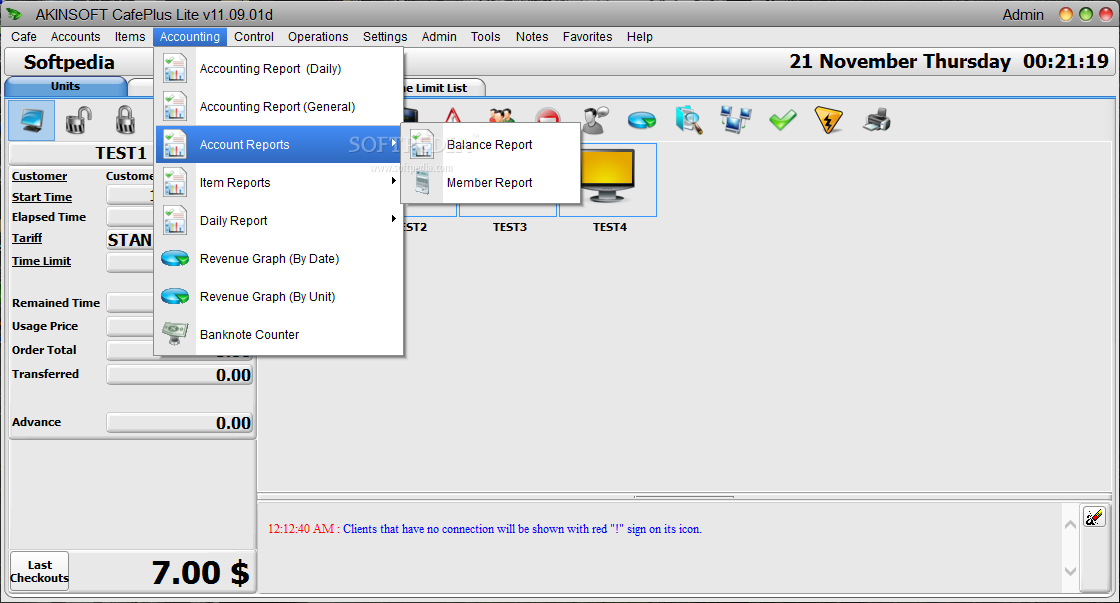This screenshot has width=1120, height=603.
Task: Open the pie chart revenue graph icon
Action: click(641, 120)
